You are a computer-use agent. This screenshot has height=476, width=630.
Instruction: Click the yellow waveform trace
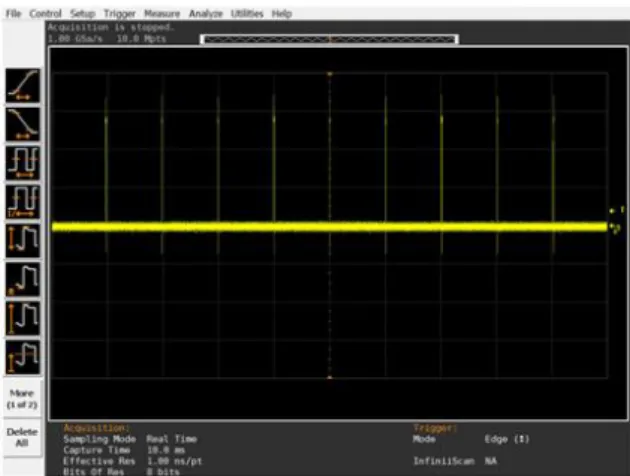pos(329,227)
